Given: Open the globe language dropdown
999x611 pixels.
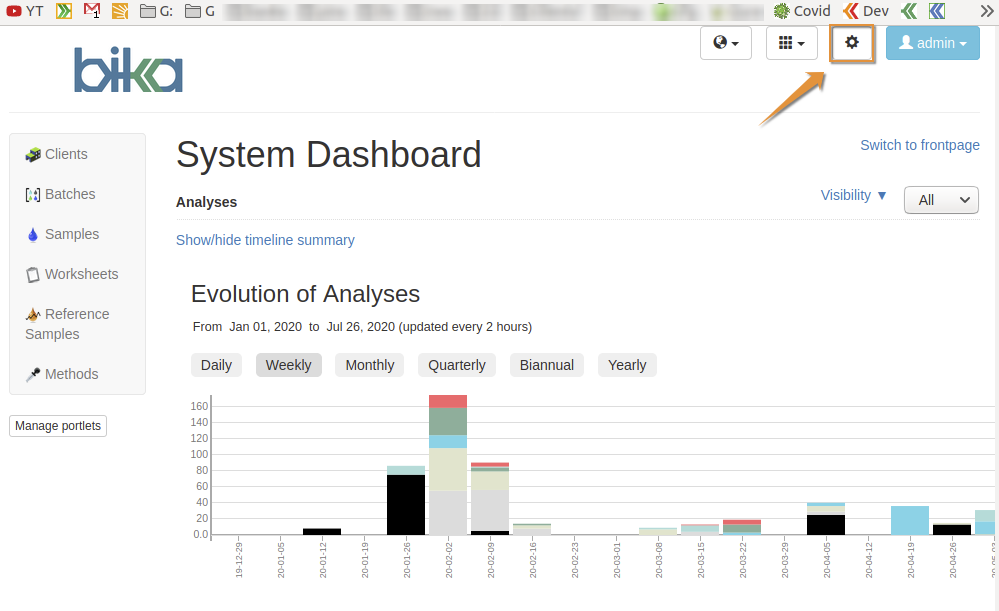Looking at the screenshot, I should coord(726,43).
